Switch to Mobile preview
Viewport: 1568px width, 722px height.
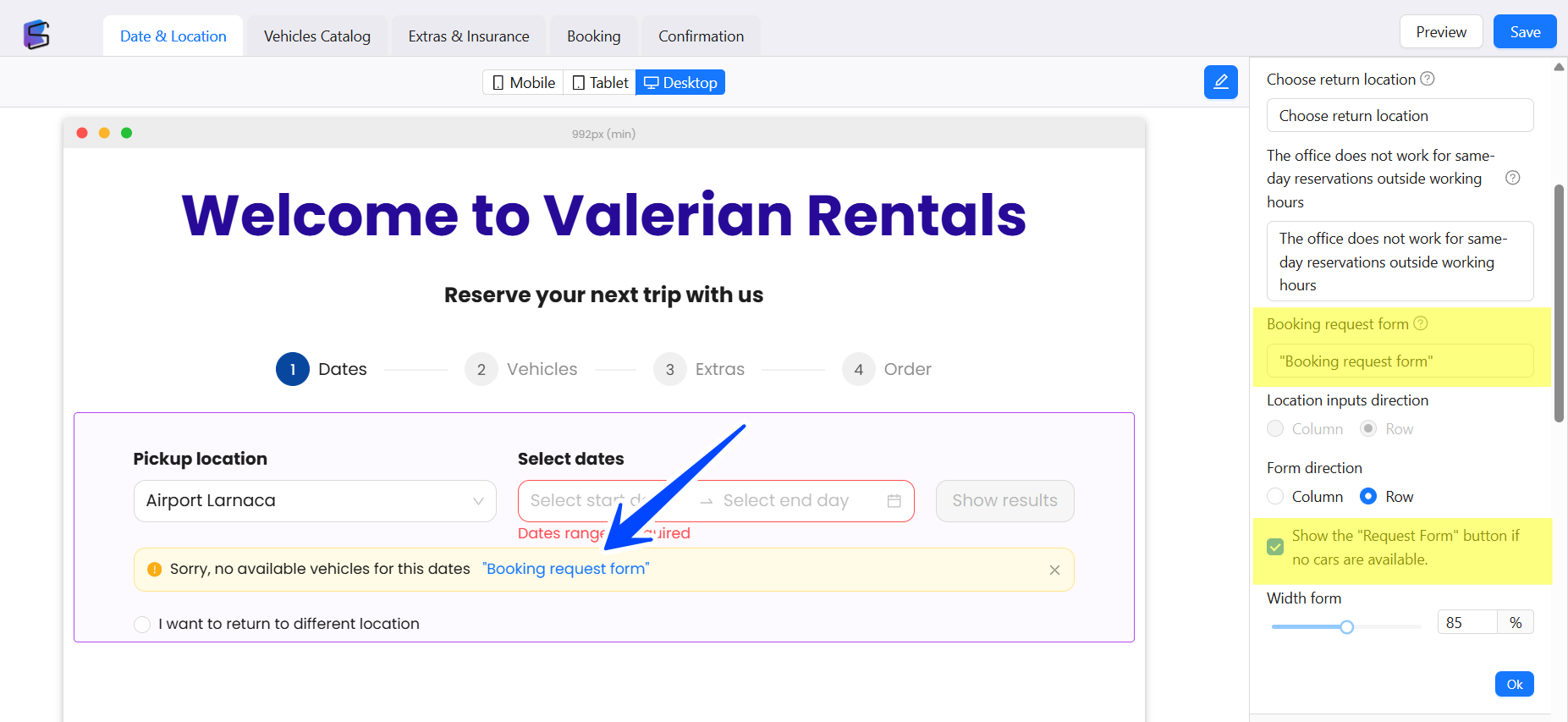coord(523,83)
